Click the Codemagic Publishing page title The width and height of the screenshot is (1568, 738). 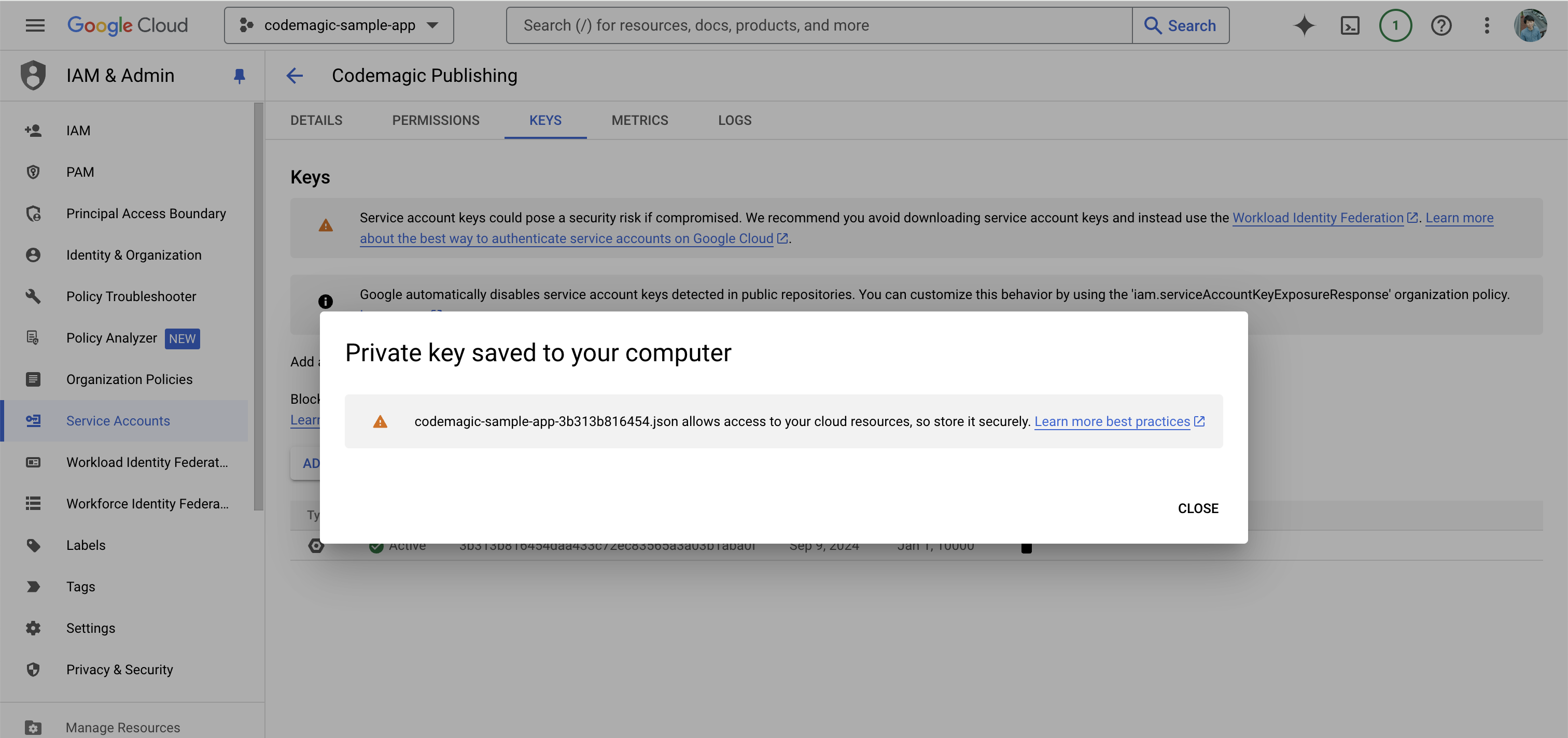[x=424, y=76]
